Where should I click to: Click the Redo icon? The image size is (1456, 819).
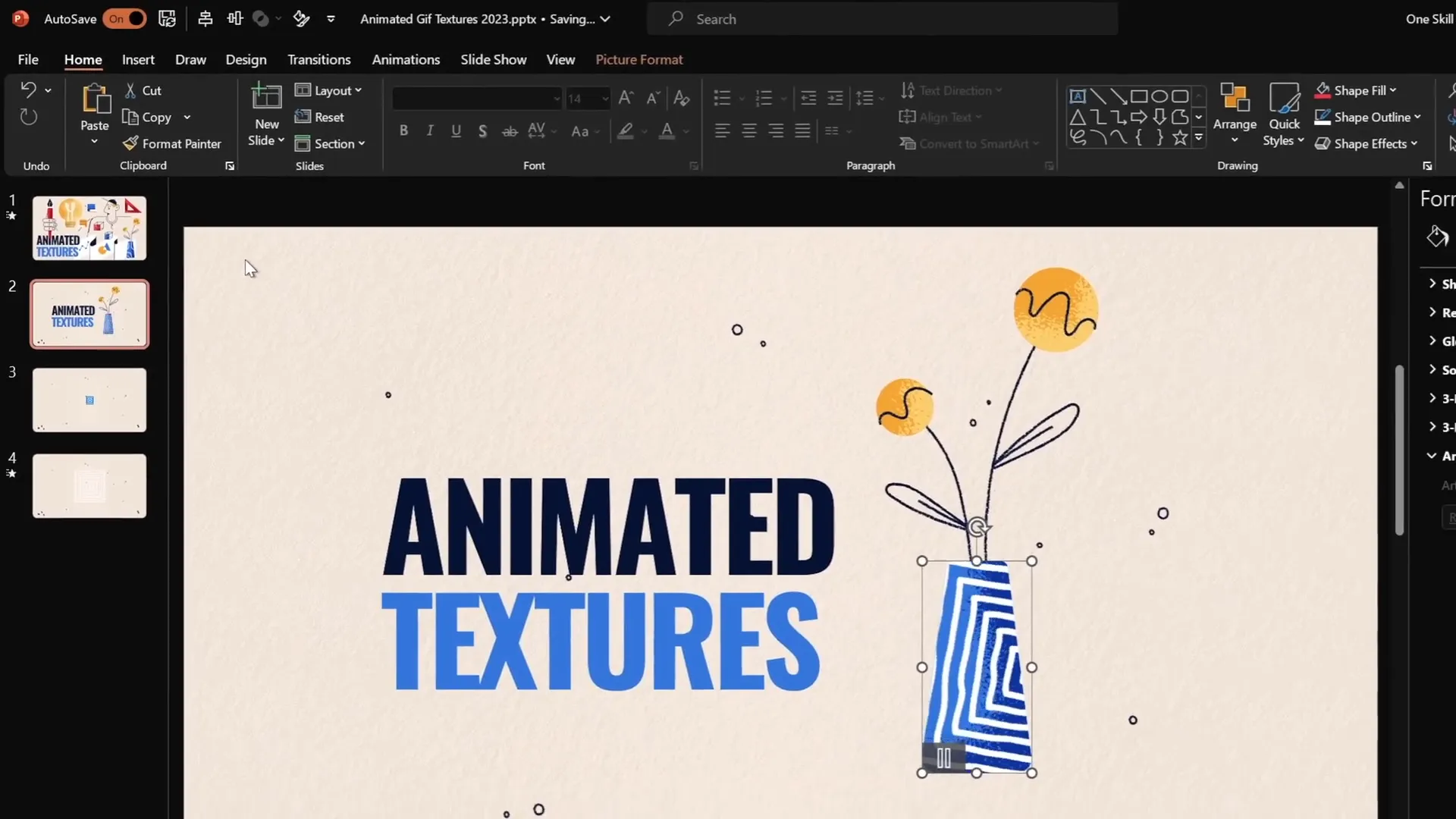[28, 117]
